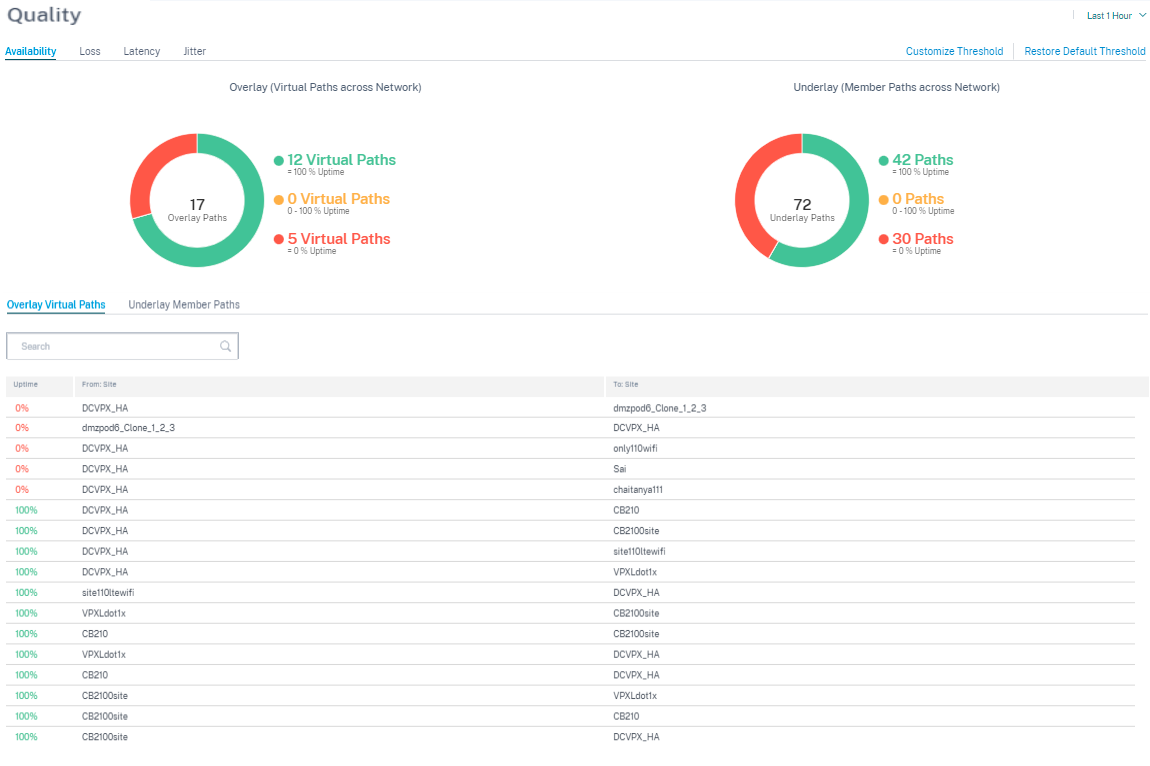Select the dmzpod6_Clone_1_2_3 From: Site cell
This screenshot has width=1150, height=766.
[x=128, y=428]
